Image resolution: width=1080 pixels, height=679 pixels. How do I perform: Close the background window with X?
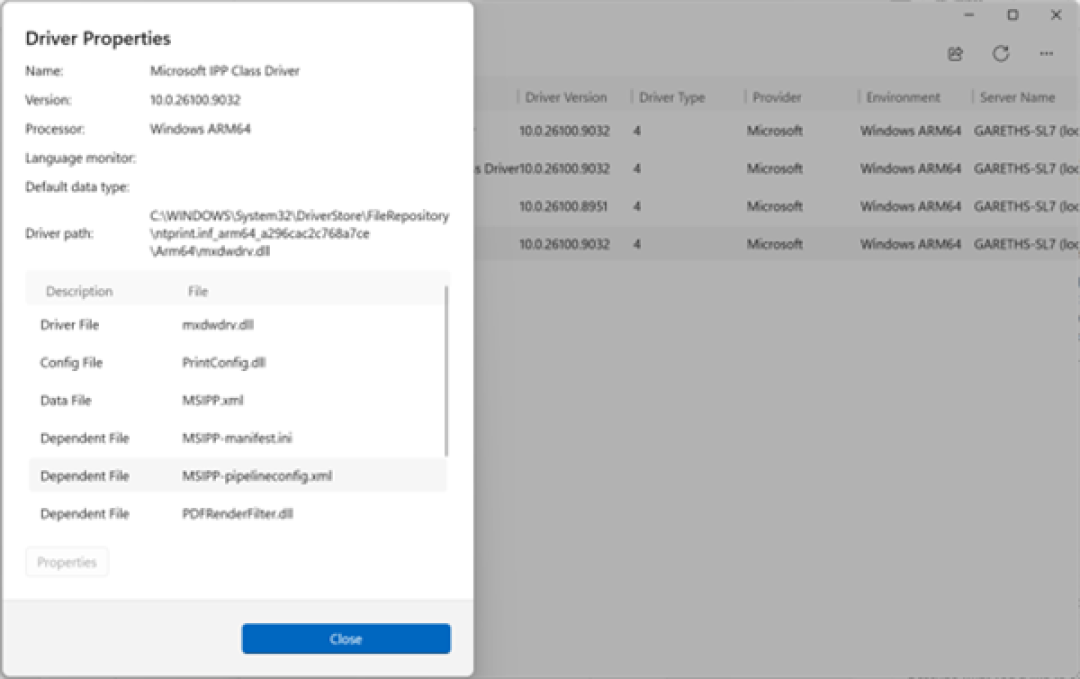1056,14
